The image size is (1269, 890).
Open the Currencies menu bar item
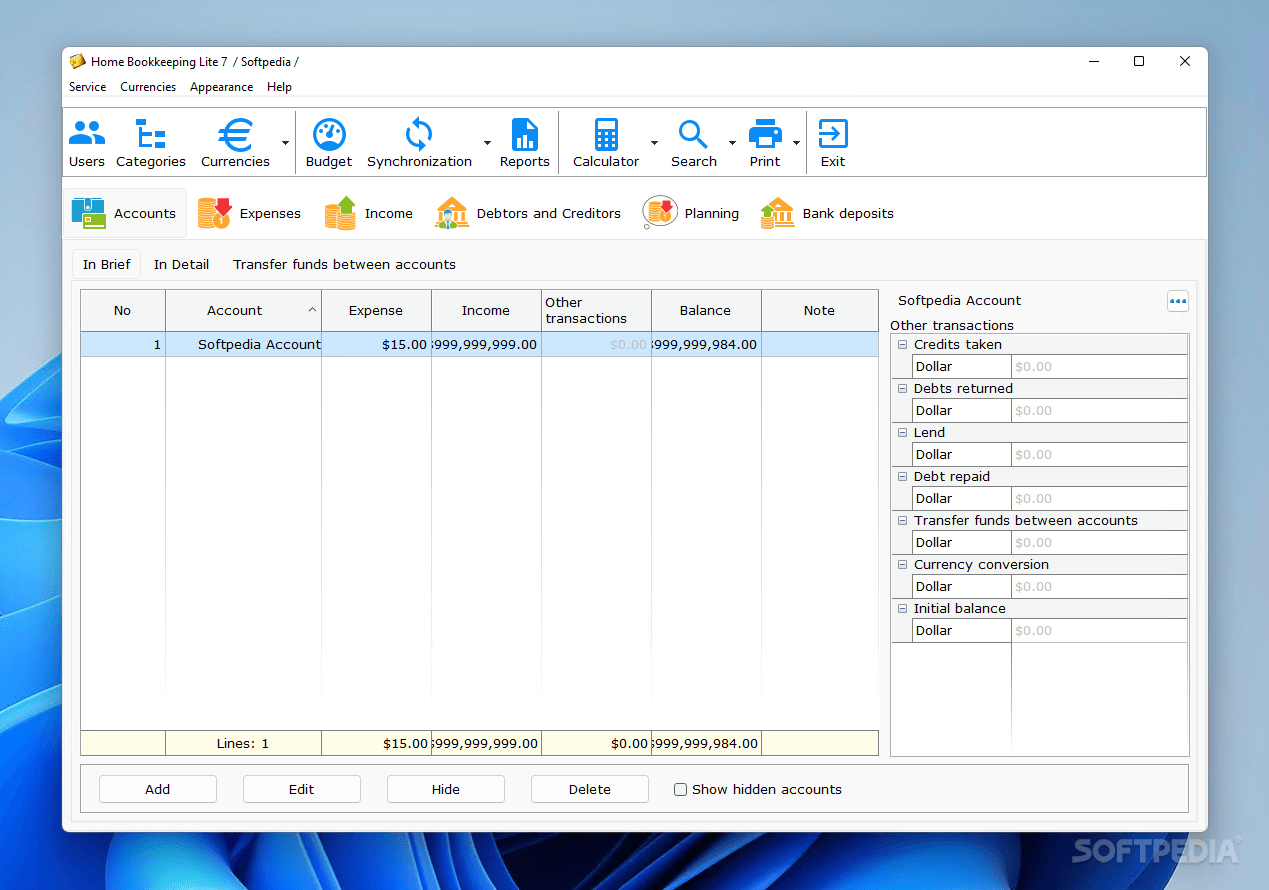click(x=148, y=87)
